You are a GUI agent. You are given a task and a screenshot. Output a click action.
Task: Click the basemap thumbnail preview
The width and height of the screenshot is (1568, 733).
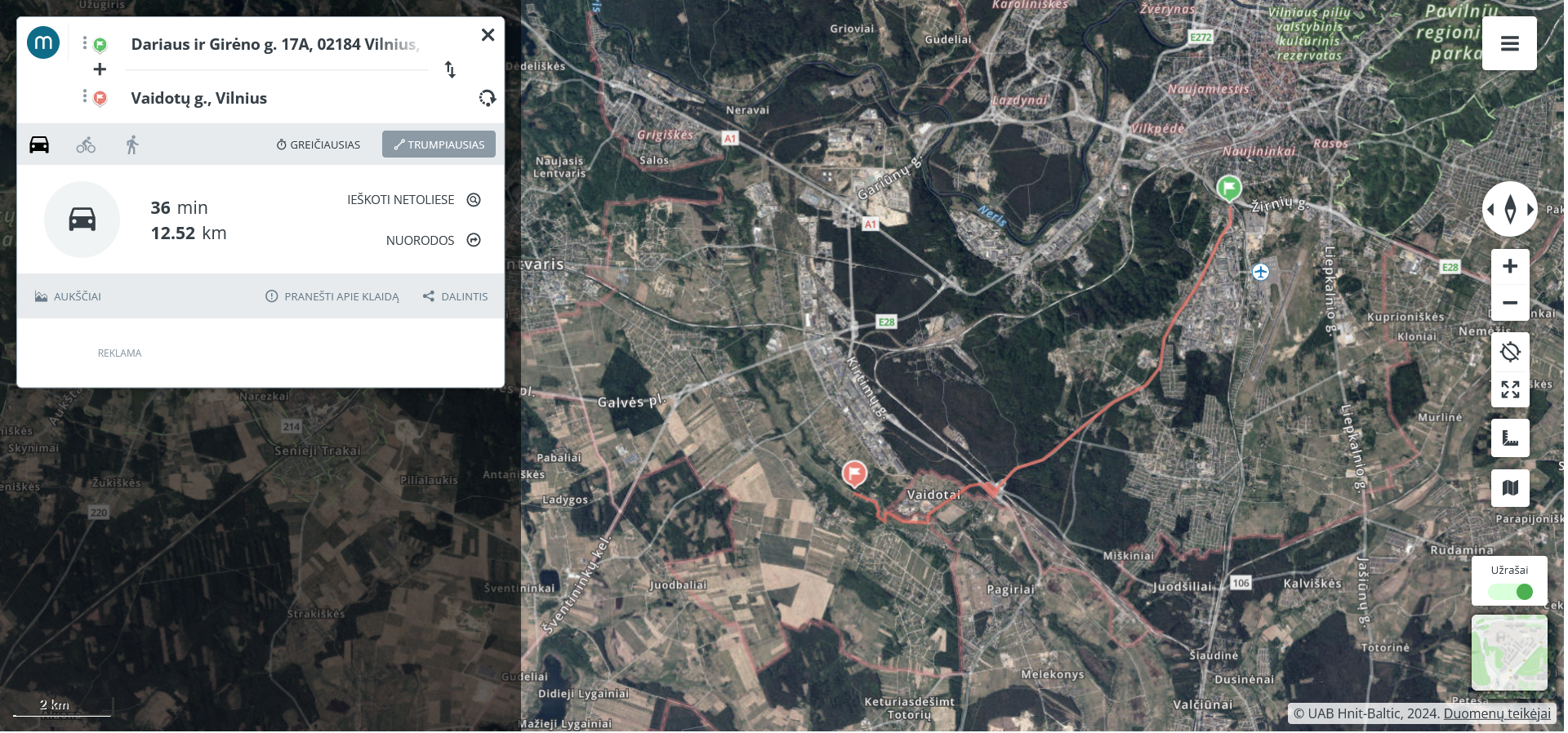coord(1509,653)
